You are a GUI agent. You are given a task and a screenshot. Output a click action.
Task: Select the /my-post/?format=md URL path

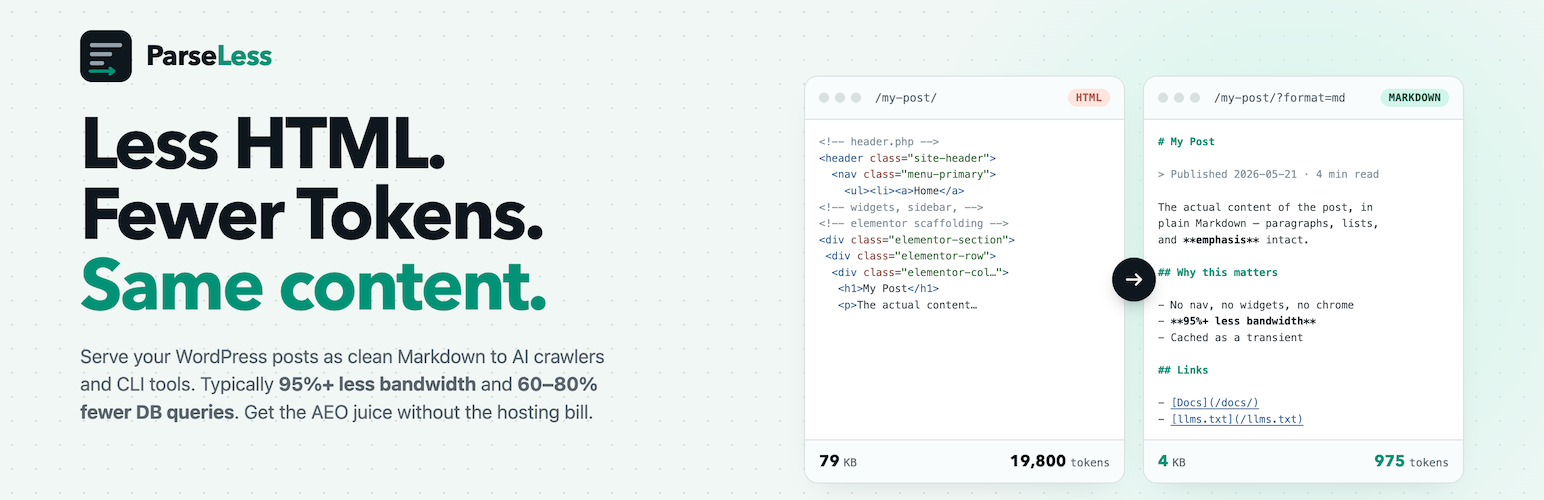pyautogui.click(x=1279, y=98)
